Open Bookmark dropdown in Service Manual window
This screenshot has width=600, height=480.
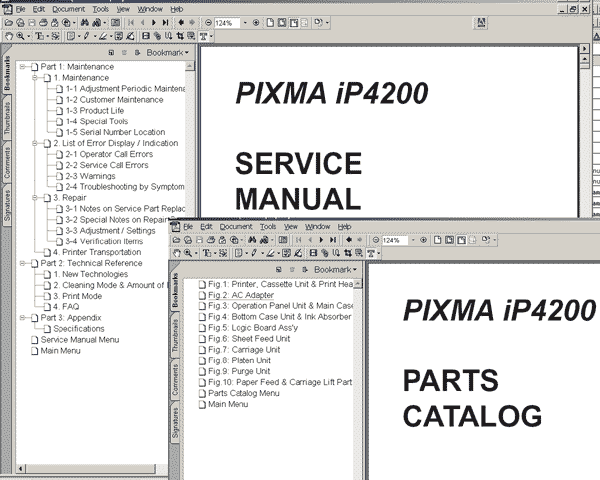pyautogui.click(x=168, y=52)
